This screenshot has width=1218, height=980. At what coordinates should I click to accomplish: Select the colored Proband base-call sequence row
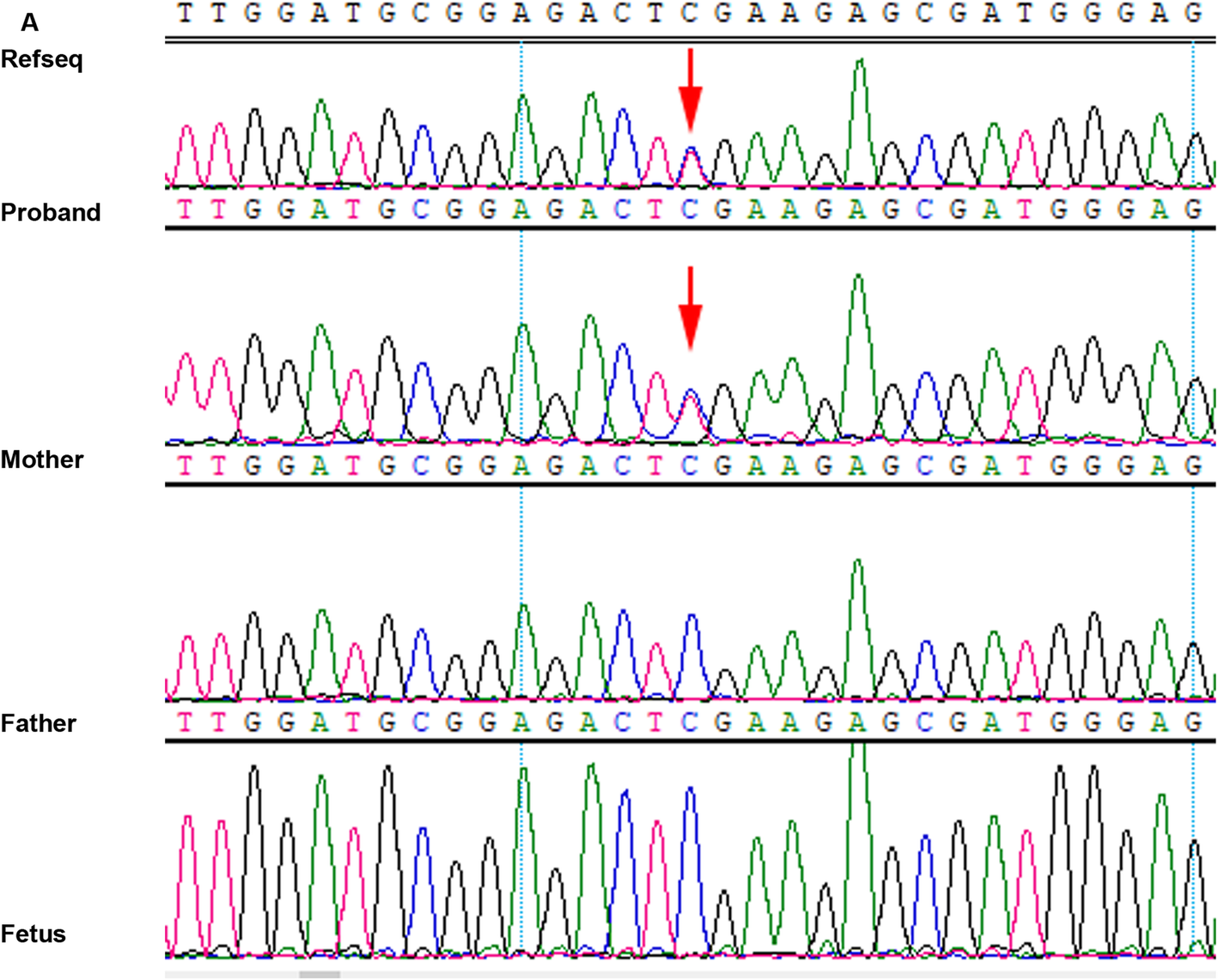coord(690,210)
